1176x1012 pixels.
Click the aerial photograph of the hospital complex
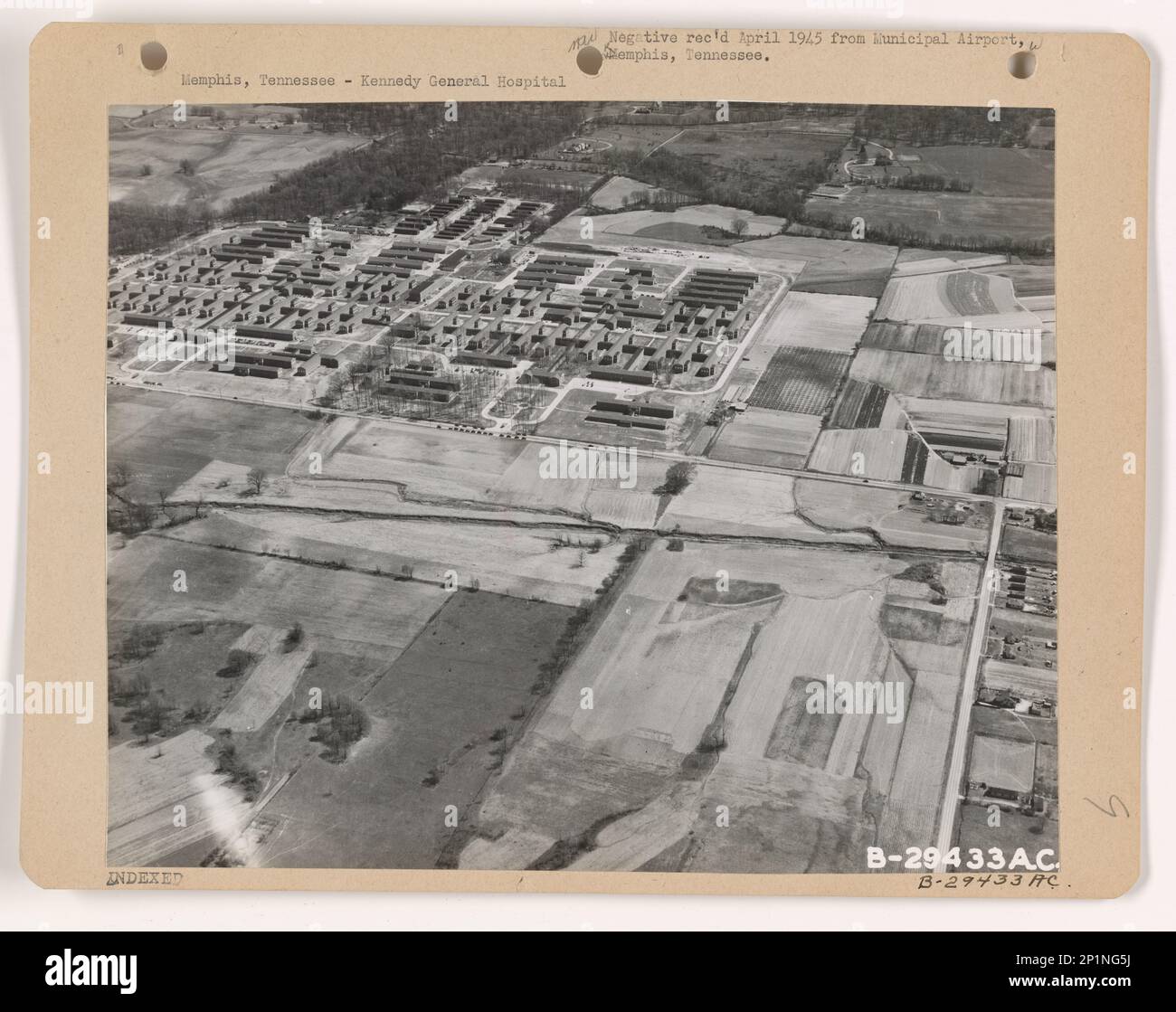click(582, 487)
